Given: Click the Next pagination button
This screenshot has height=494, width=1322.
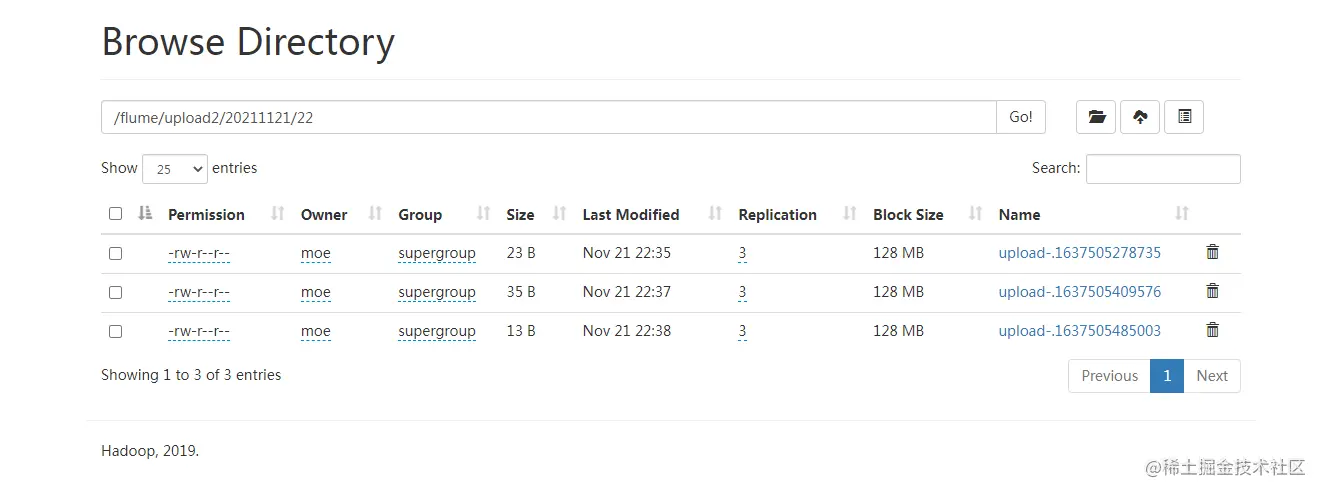Looking at the screenshot, I should tap(1212, 376).
